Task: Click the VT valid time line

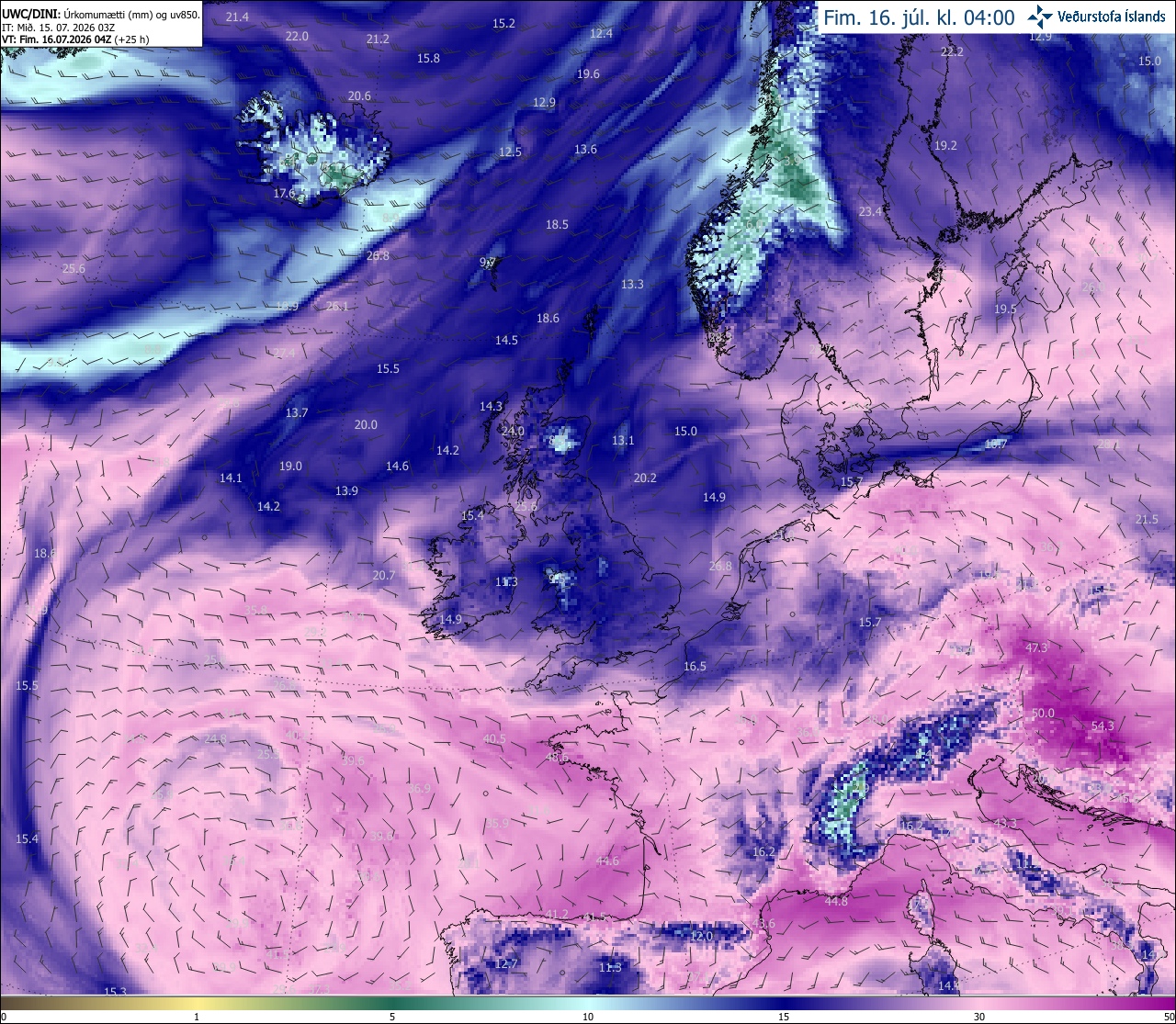Action: tap(75, 39)
